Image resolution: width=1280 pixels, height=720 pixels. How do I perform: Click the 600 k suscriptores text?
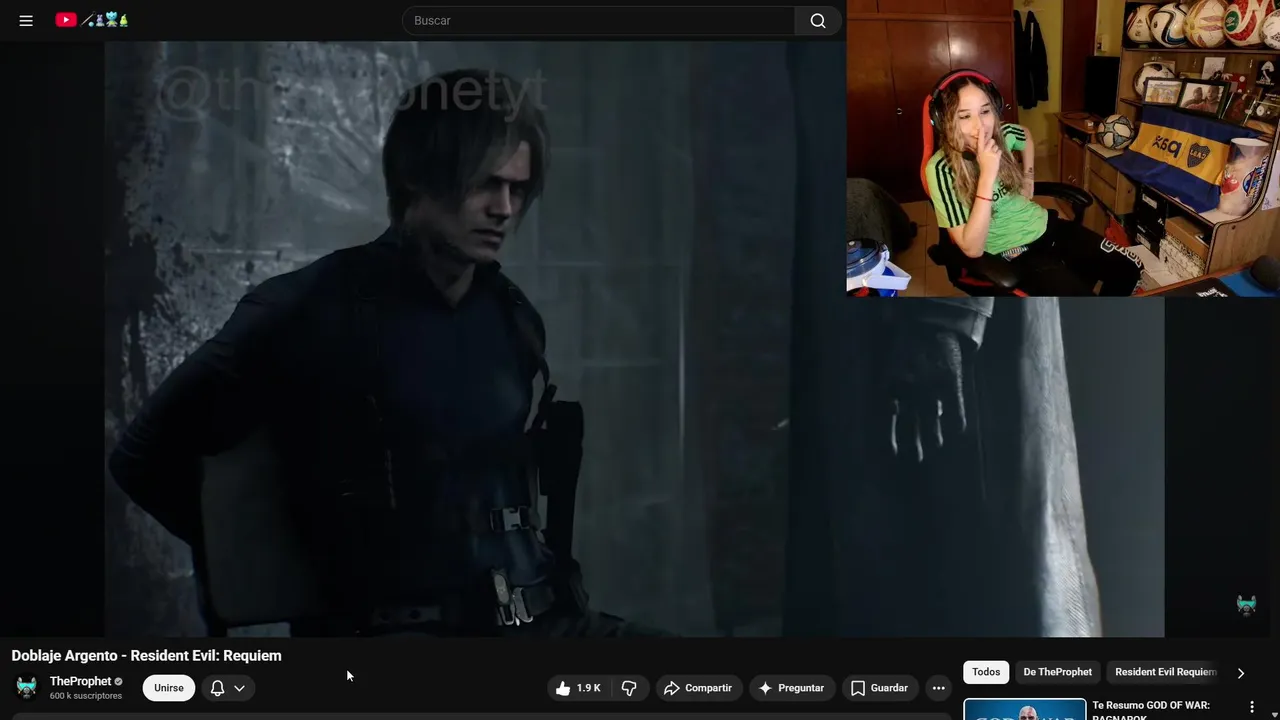[x=86, y=696]
